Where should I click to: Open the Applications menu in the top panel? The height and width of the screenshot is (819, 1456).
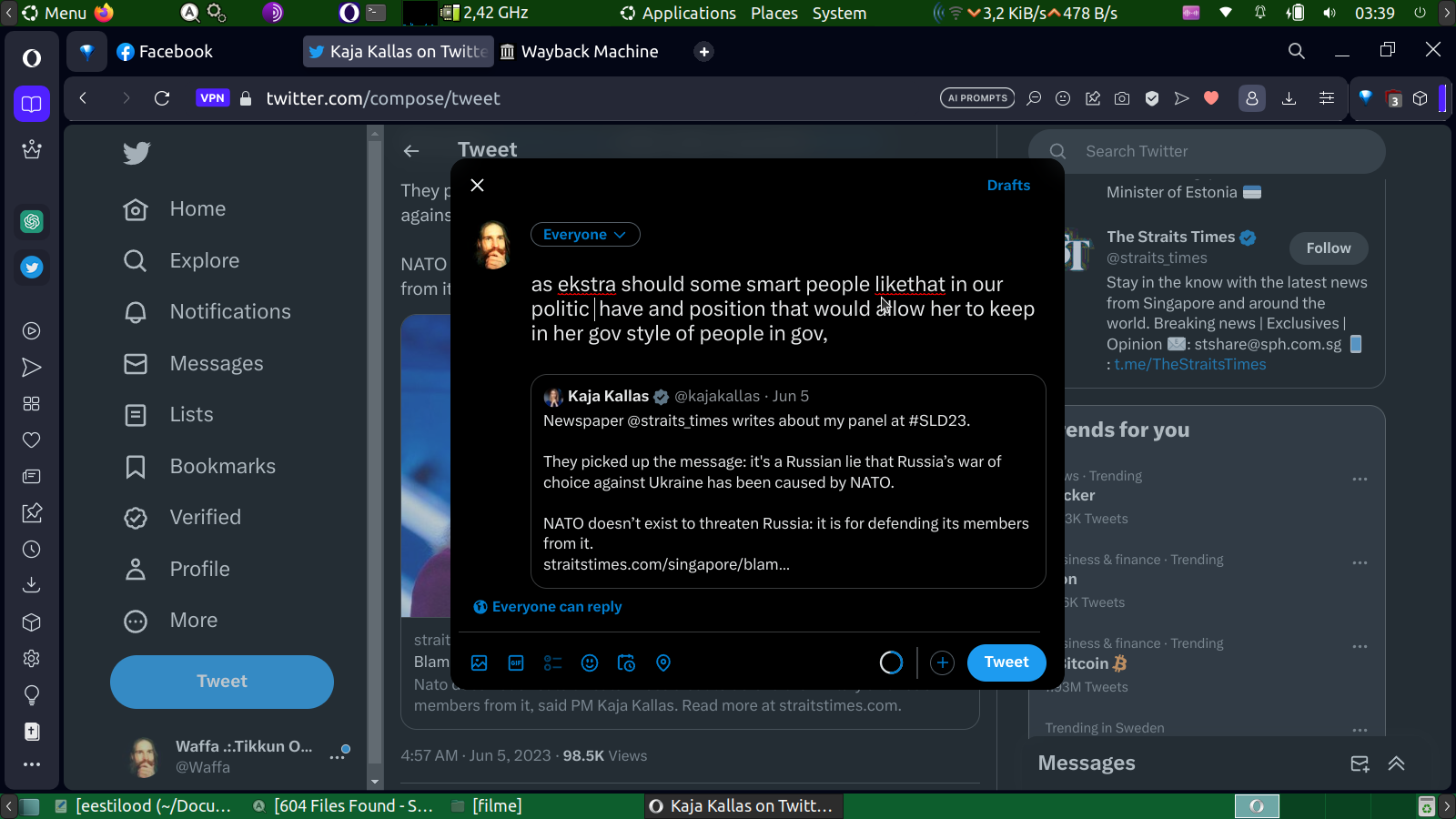678,13
